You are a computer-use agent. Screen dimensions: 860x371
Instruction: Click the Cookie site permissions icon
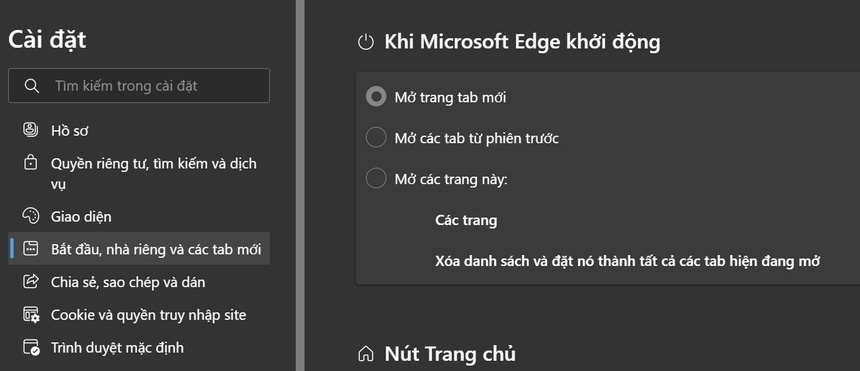(x=31, y=315)
